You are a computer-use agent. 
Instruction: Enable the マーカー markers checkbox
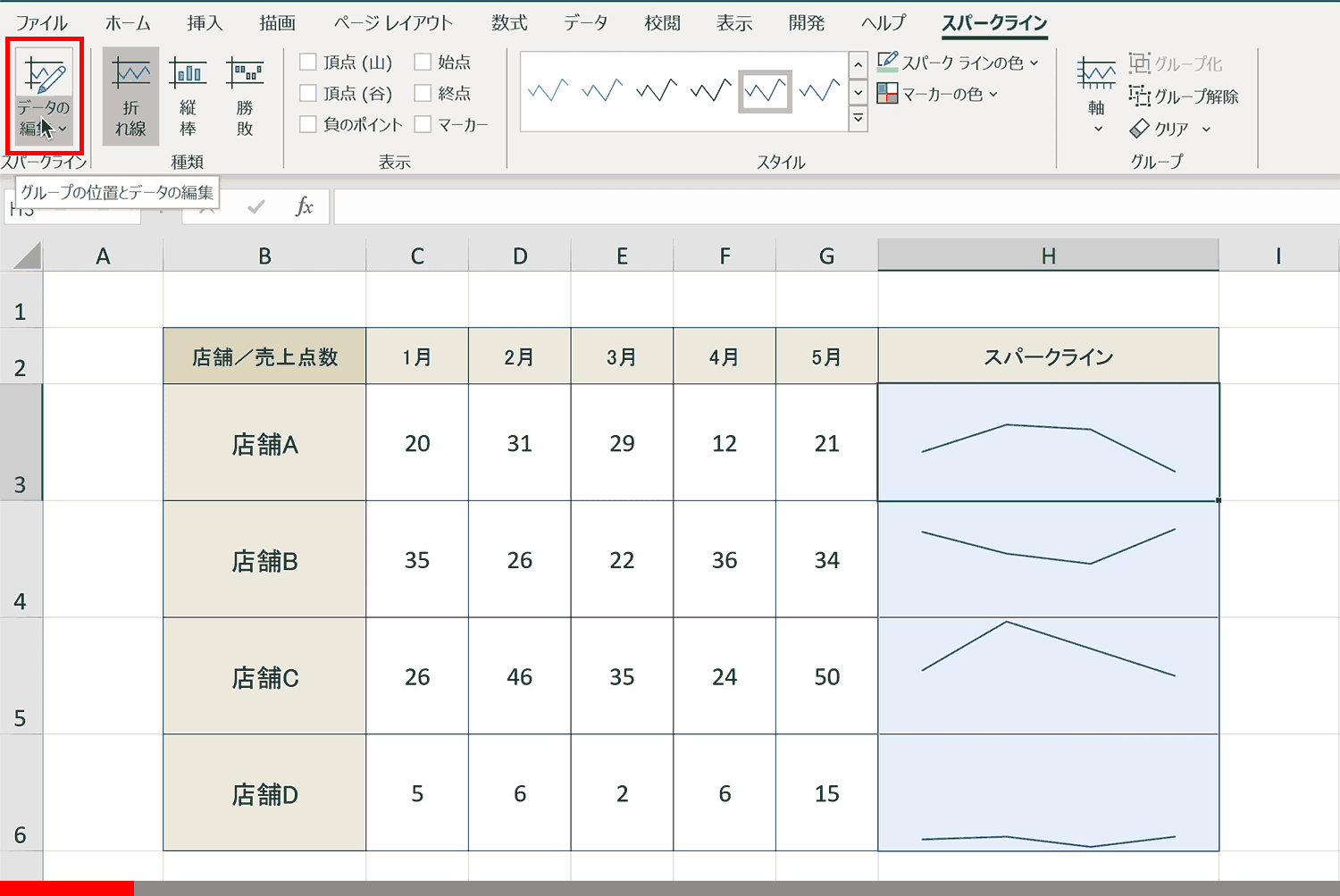click(423, 124)
